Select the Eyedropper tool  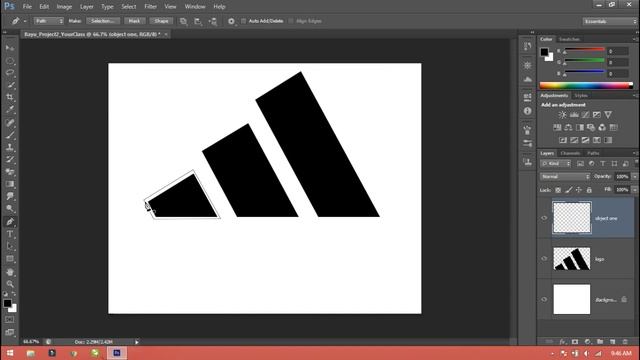[10, 109]
